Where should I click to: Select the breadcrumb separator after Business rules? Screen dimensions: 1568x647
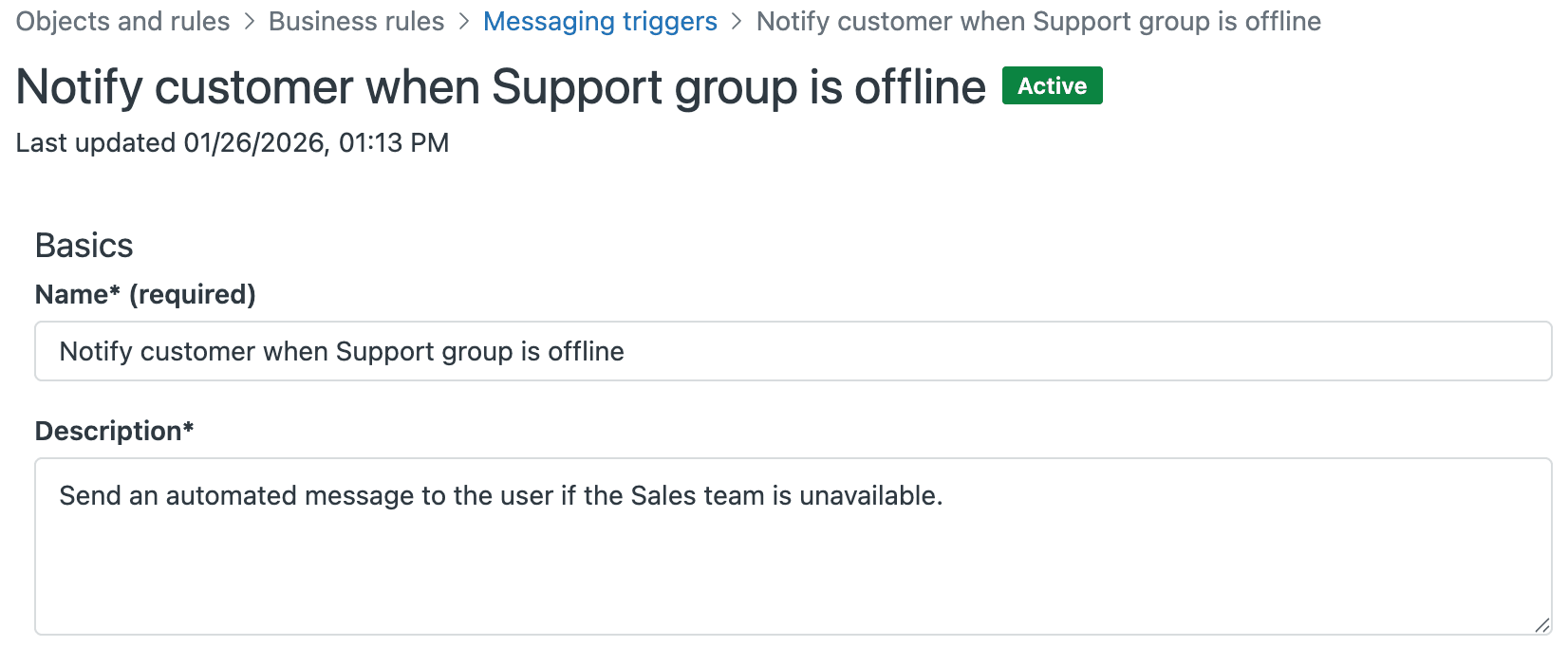(461, 21)
